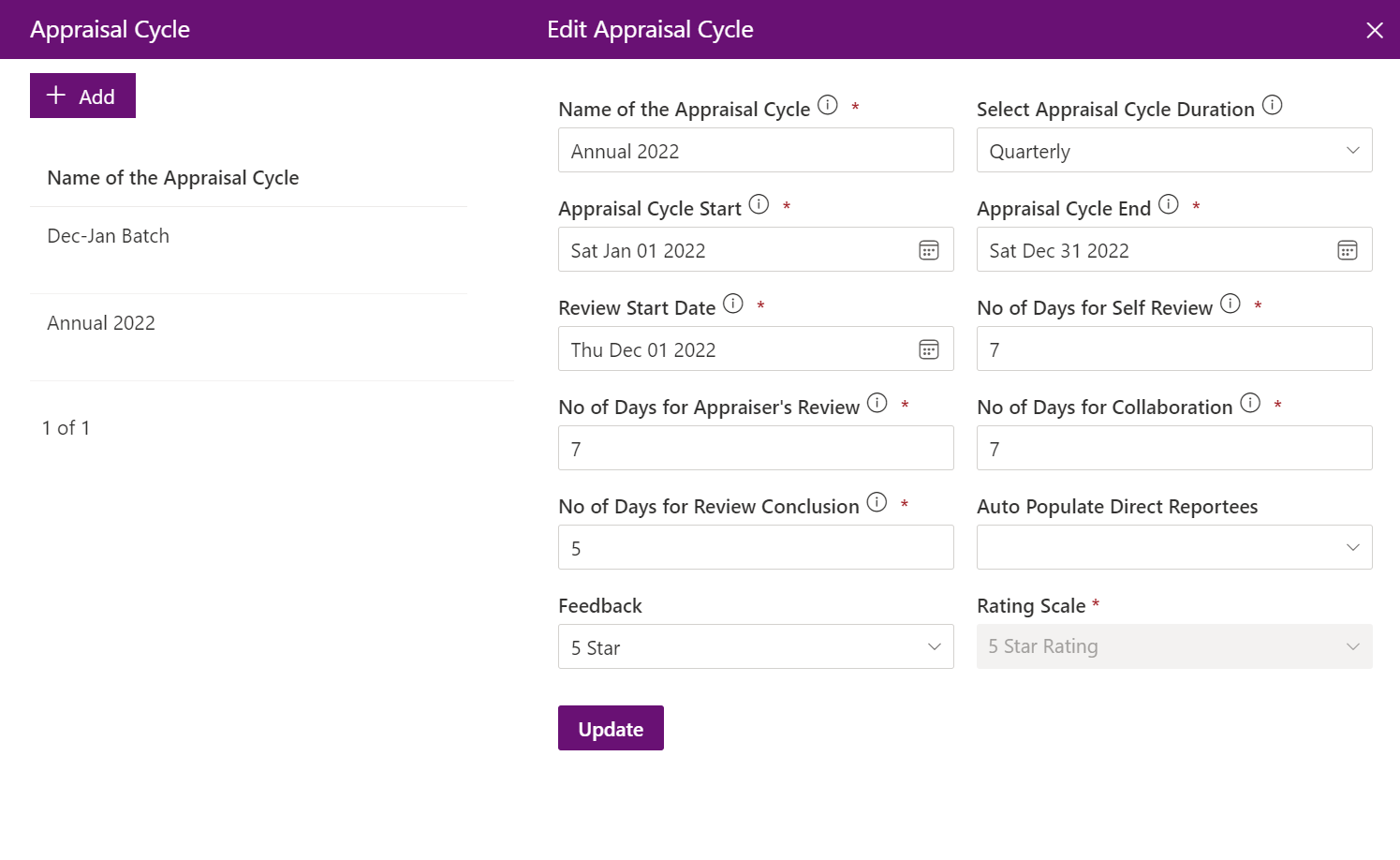This screenshot has width=1400, height=860.
Task: Click info icon beside No of Days for Review Conclusion
Action: pos(877,502)
